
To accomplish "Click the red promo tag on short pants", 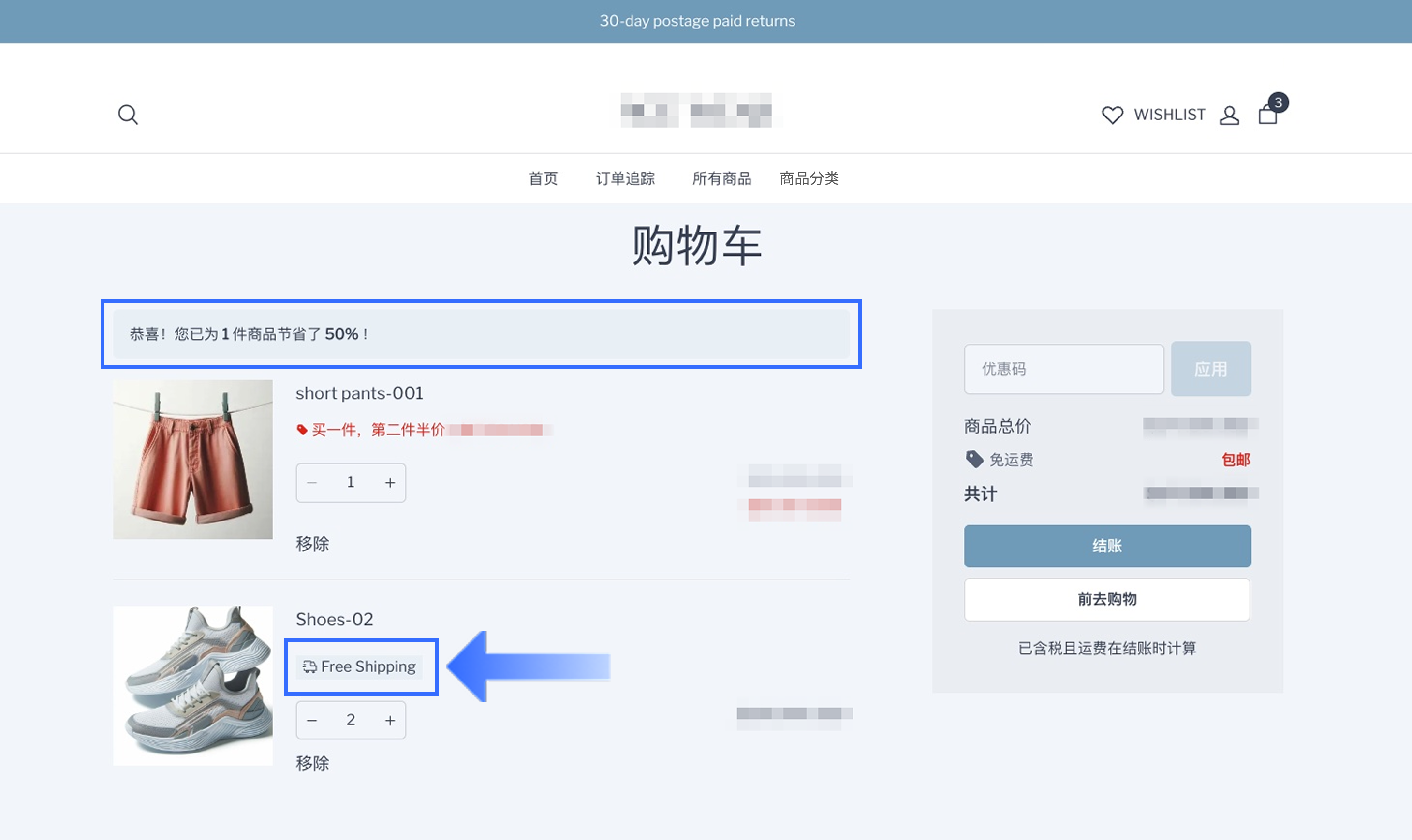I will click(302, 430).
